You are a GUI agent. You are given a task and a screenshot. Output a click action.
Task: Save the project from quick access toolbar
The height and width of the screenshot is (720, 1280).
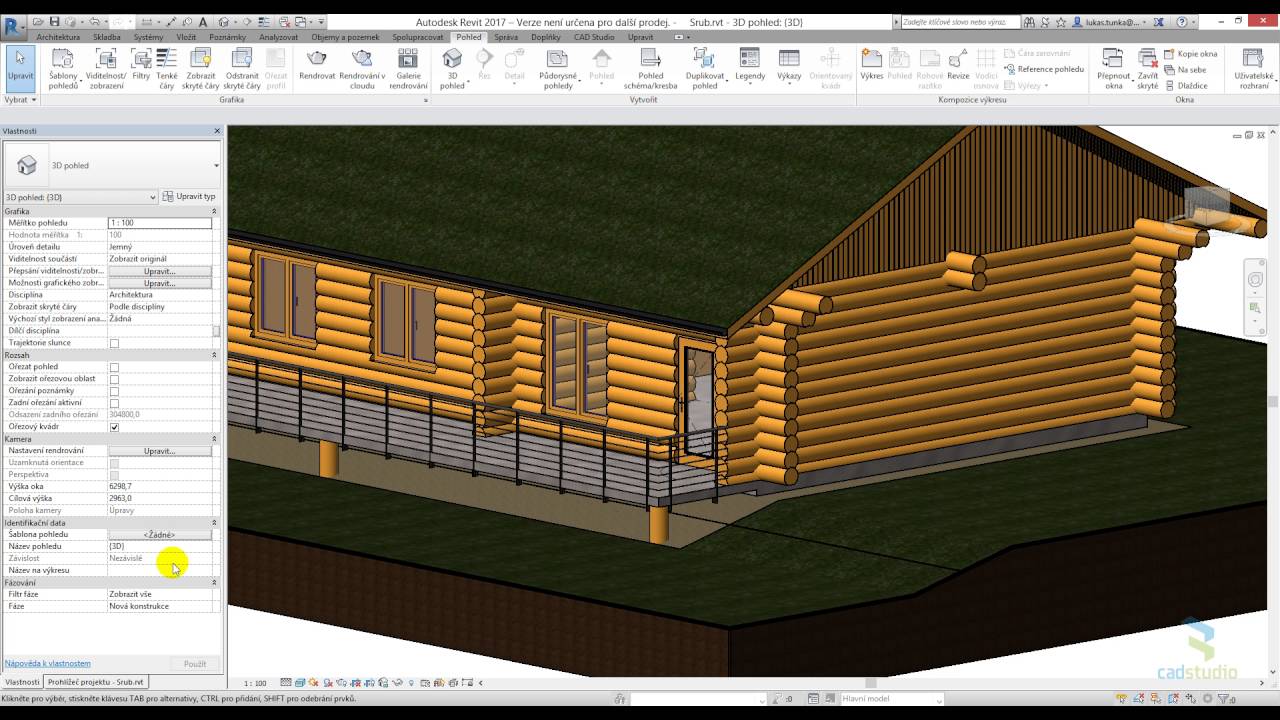click(55, 21)
